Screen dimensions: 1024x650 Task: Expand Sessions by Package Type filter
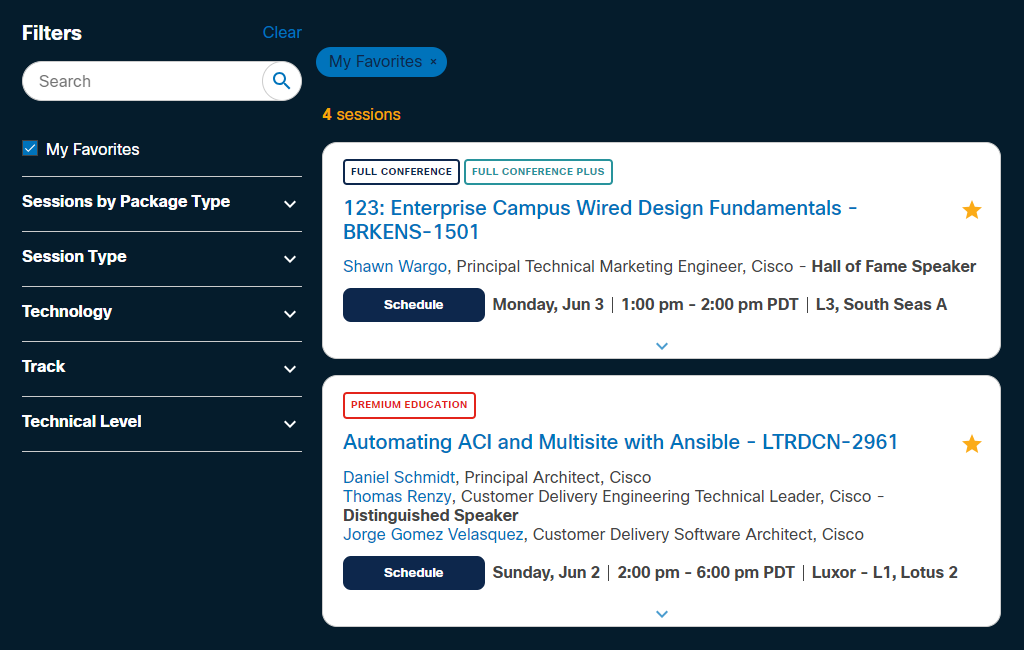click(161, 203)
